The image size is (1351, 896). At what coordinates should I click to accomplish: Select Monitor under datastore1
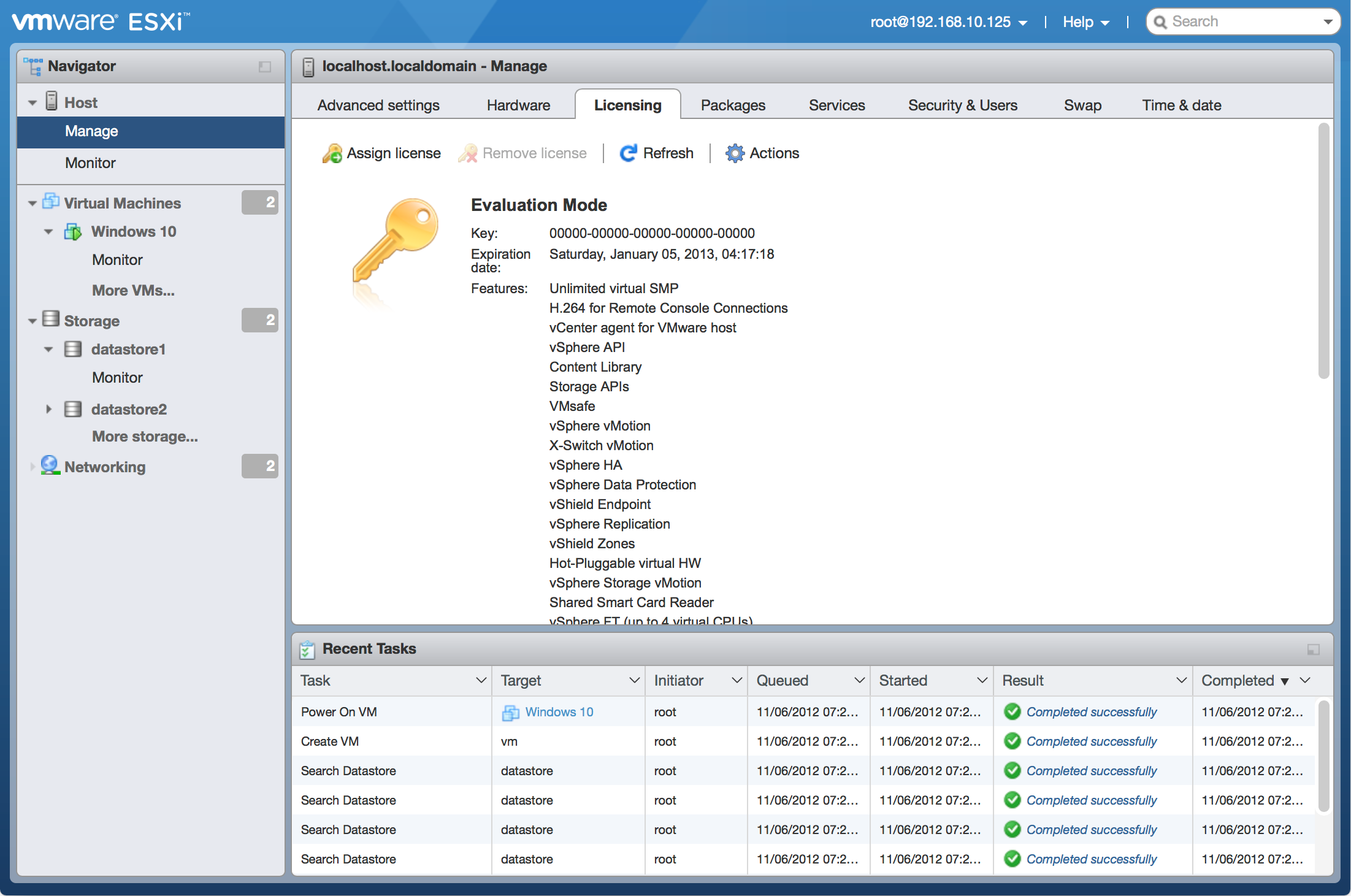coord(117,378)
